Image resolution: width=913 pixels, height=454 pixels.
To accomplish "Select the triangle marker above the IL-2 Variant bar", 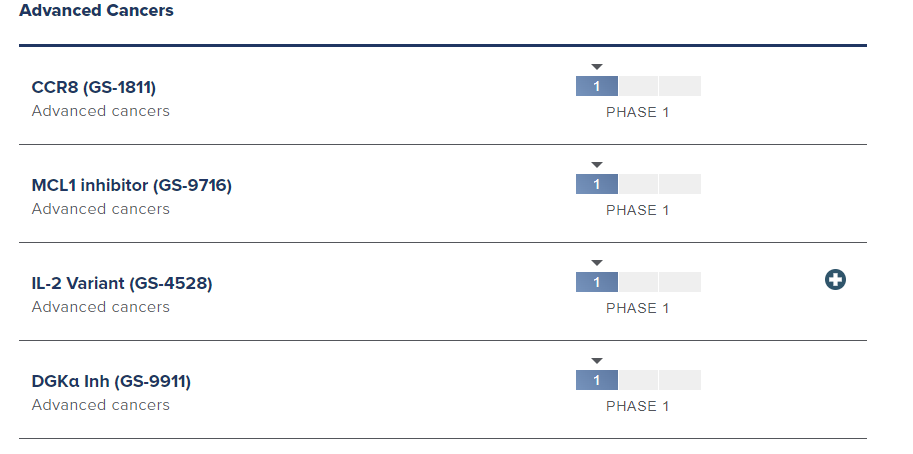I will [597, 263].
